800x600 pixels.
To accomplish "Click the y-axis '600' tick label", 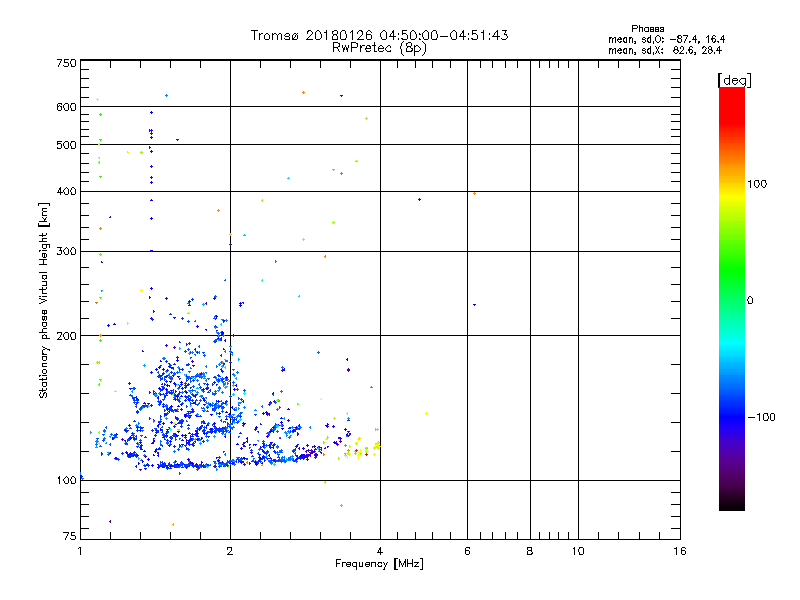I will [66, 107].
